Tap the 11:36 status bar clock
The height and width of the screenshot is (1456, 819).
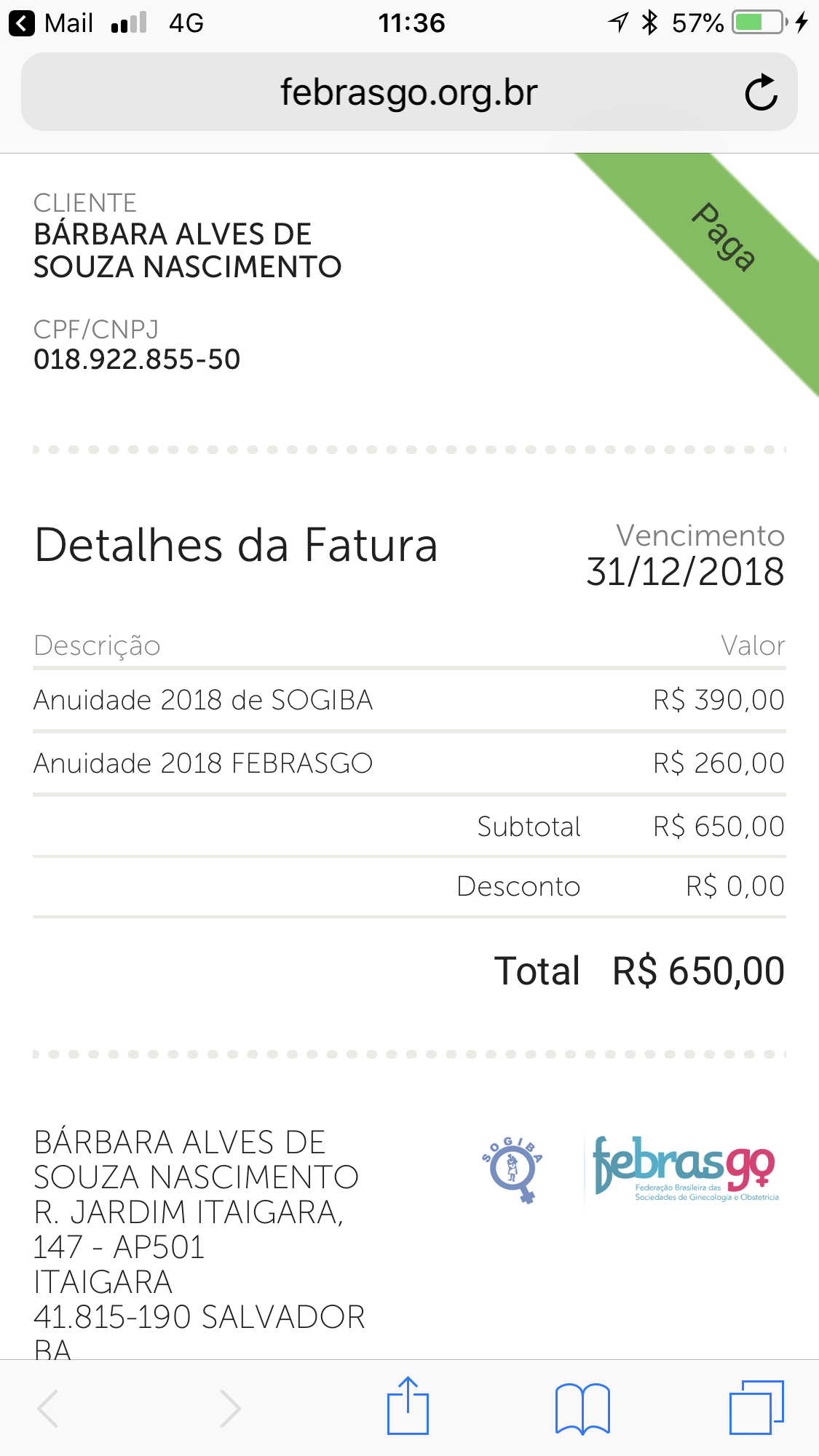coord(411,23)
